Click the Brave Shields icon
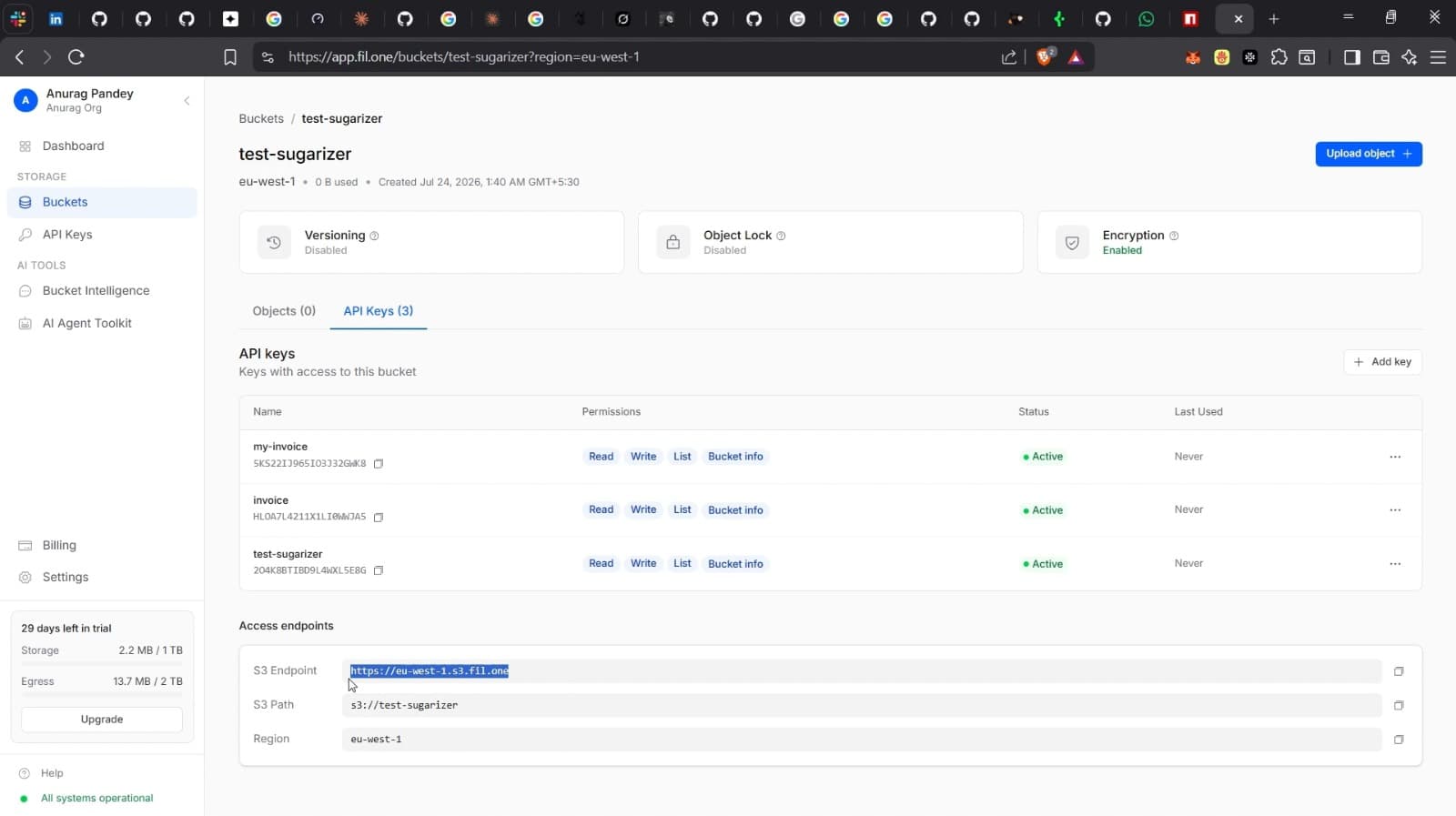The image size is (1456, 816). point(1045,57)
